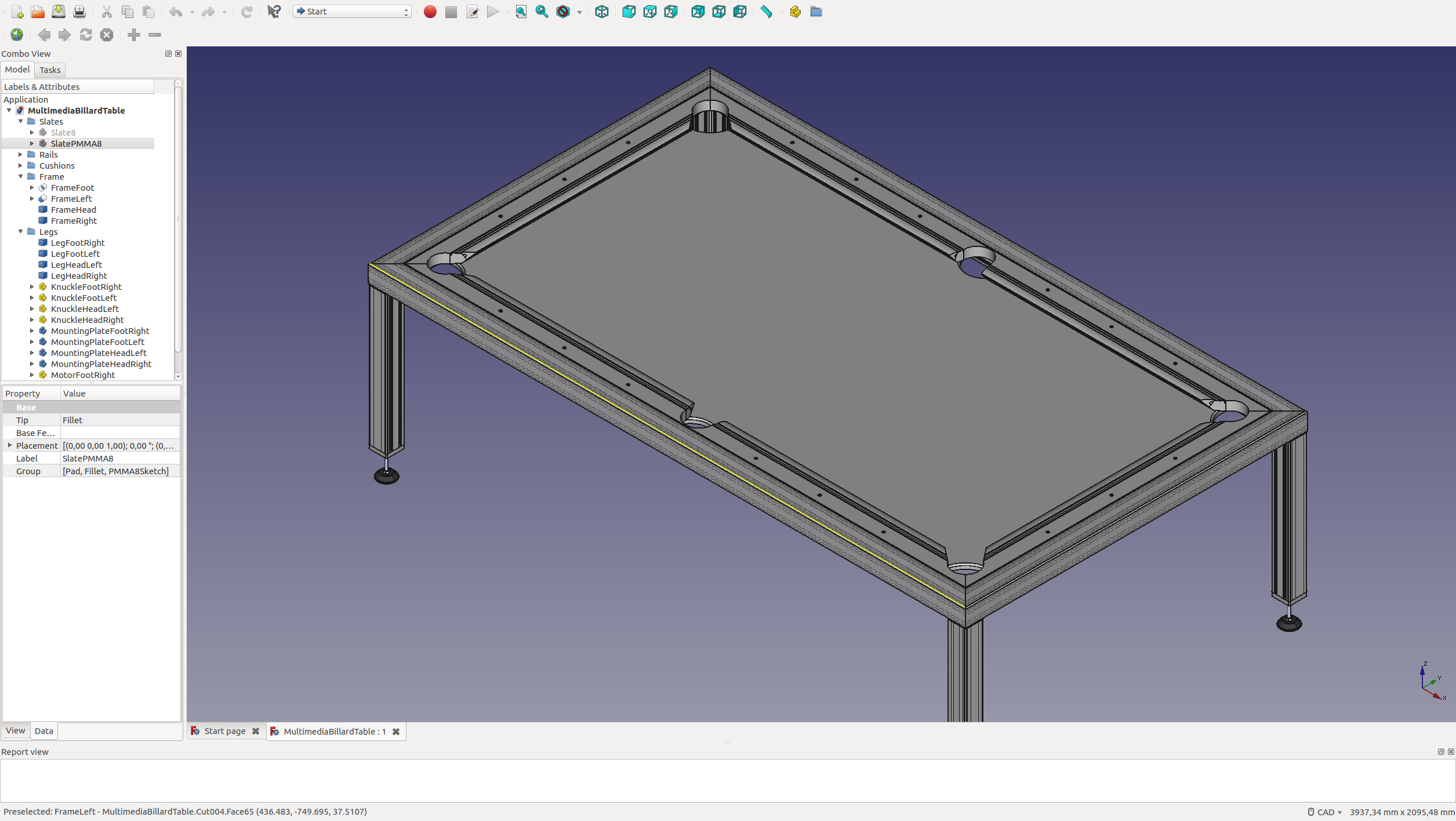1456x821 pixels.
Task: Collapse the Legs group in tree
Action: pyautogui.click(x=21, y=231)
